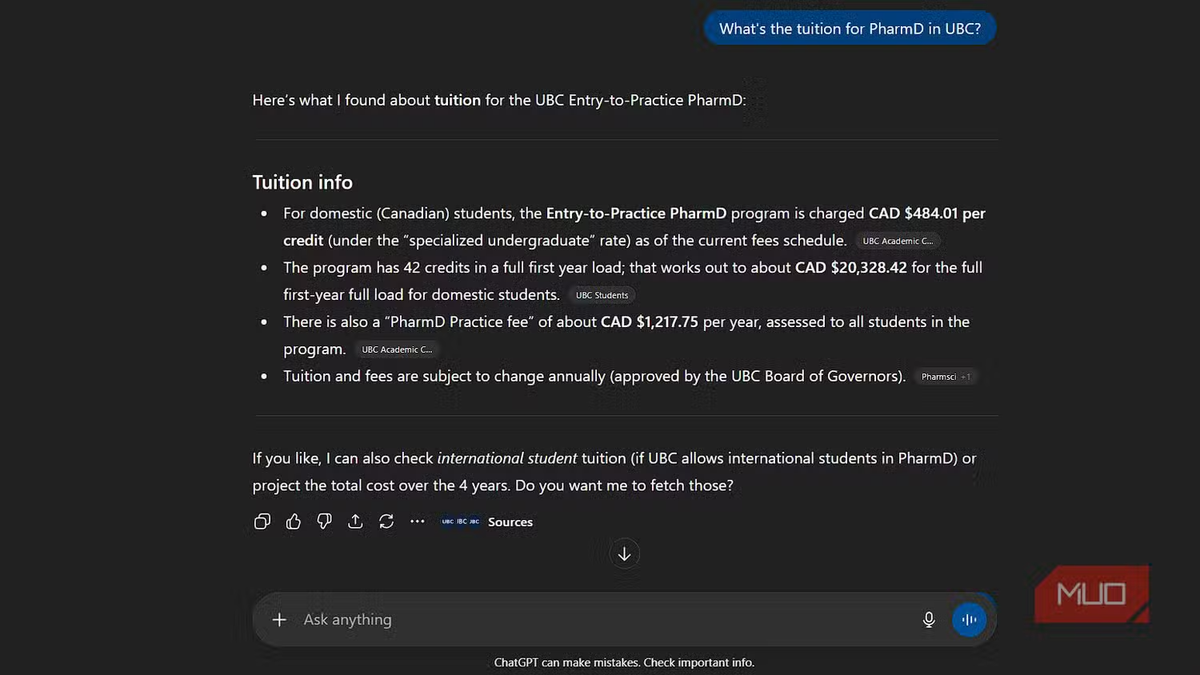Image resolution: width=1200 pixels, height=675 pixels.
Task: Give the response a thumbs up
Action: (293, 521)
